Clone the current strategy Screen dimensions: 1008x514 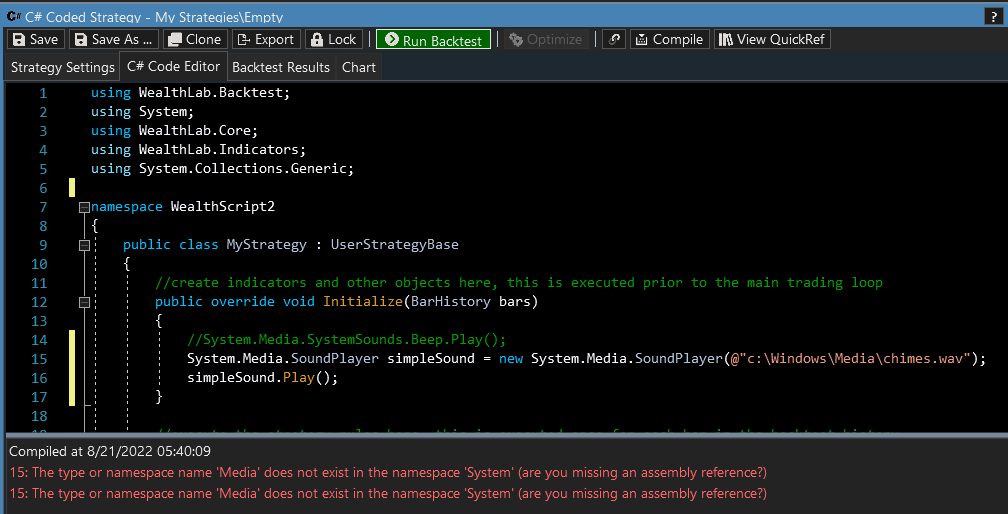[x=194, y=39]
